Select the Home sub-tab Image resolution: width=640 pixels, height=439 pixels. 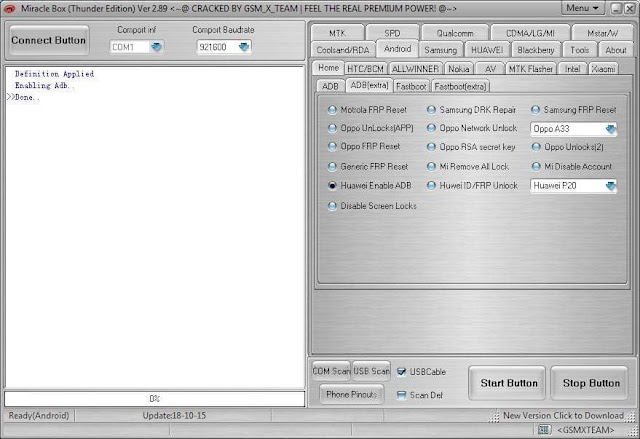(x=328, y=68)
